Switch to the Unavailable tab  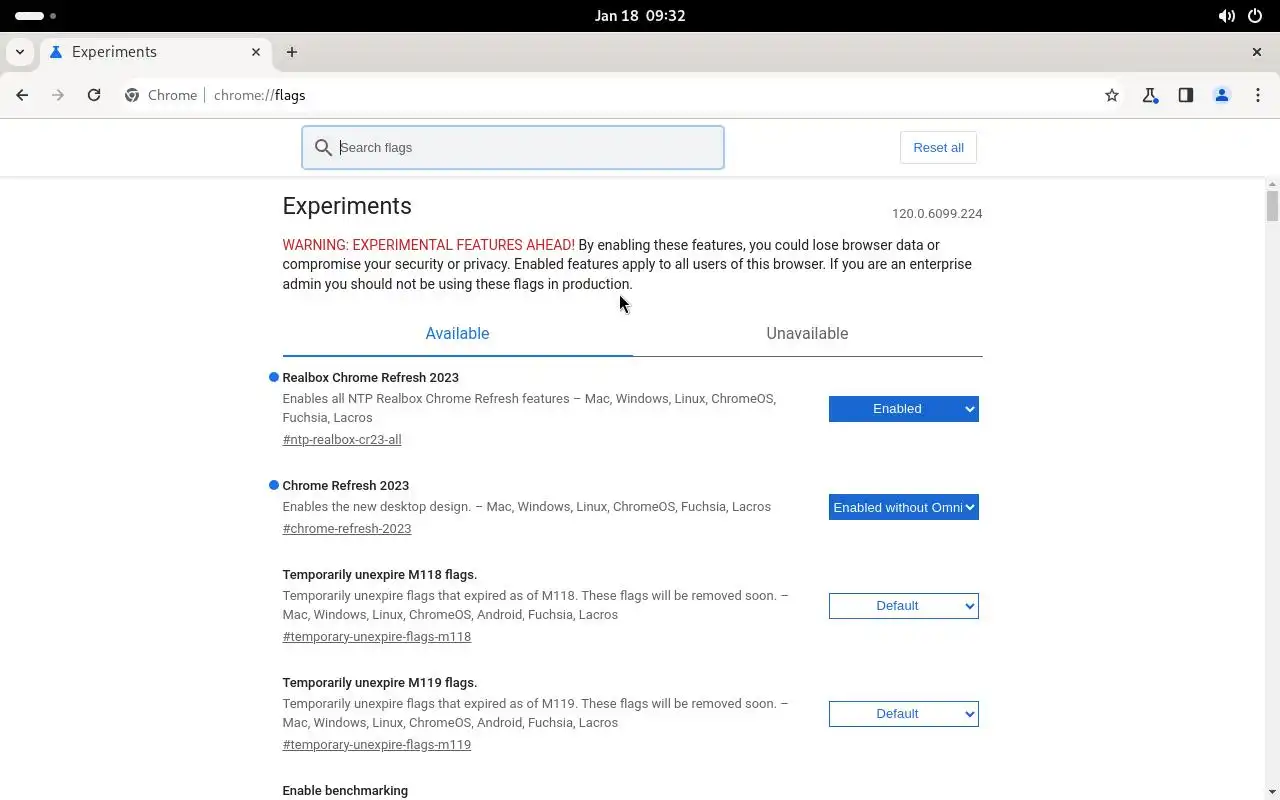point(807,334)
